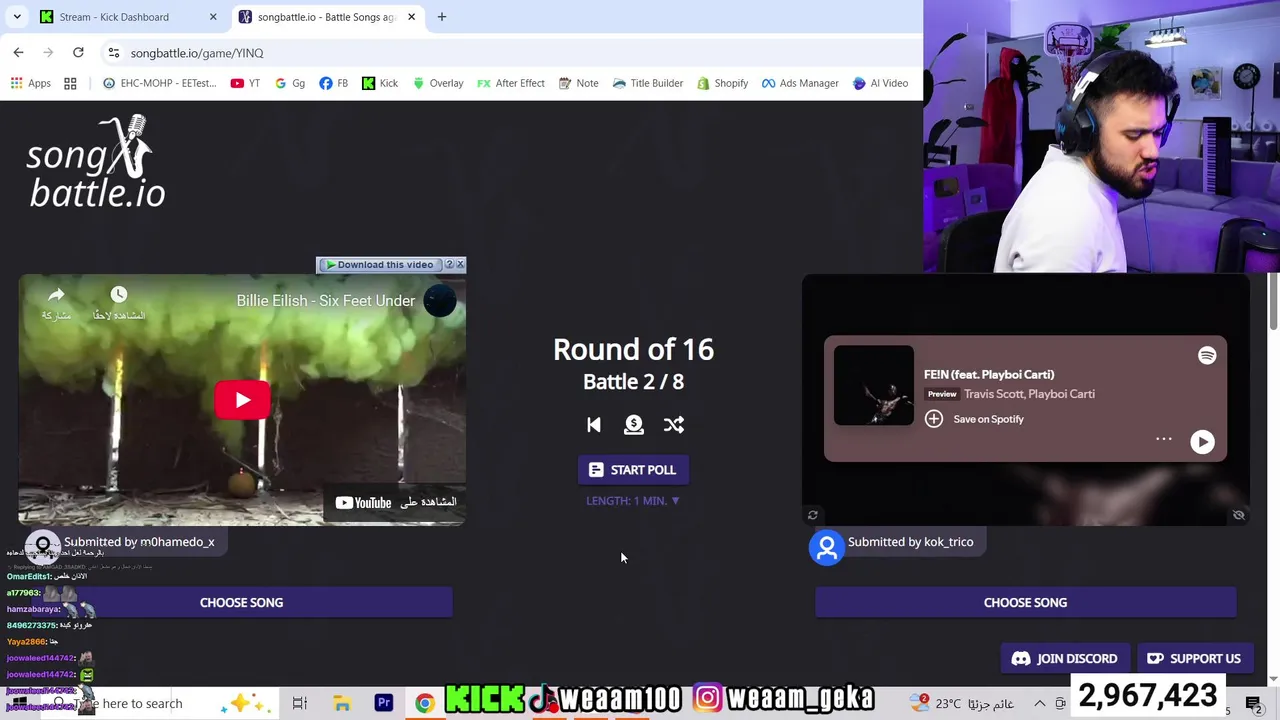Screen dimensions: 1280x720
Task: Play the Billie Eilish YouTube video
Action: coord(242,400)
